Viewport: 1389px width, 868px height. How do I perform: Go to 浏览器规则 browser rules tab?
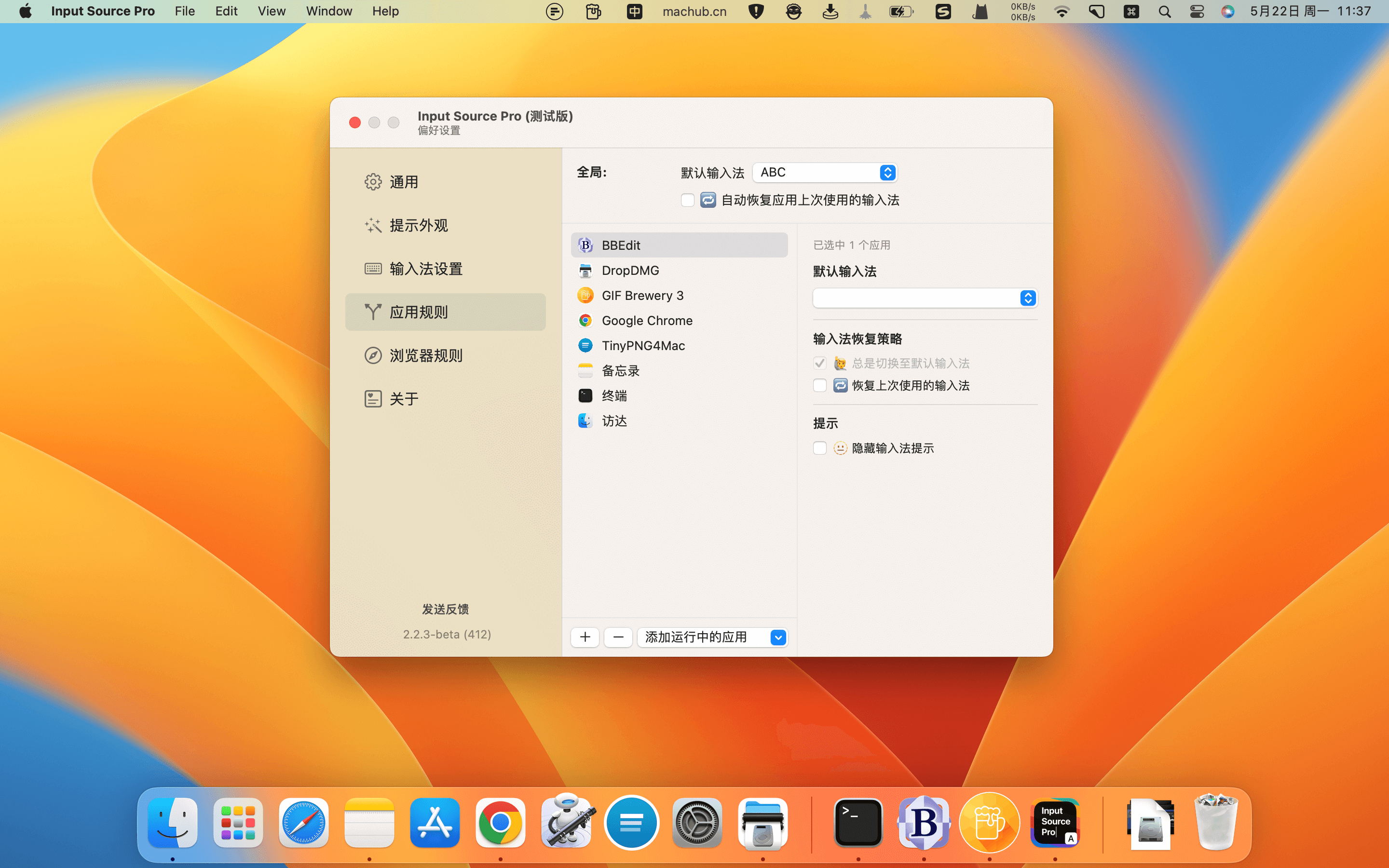pyautogui.click(x=445, y=355)
